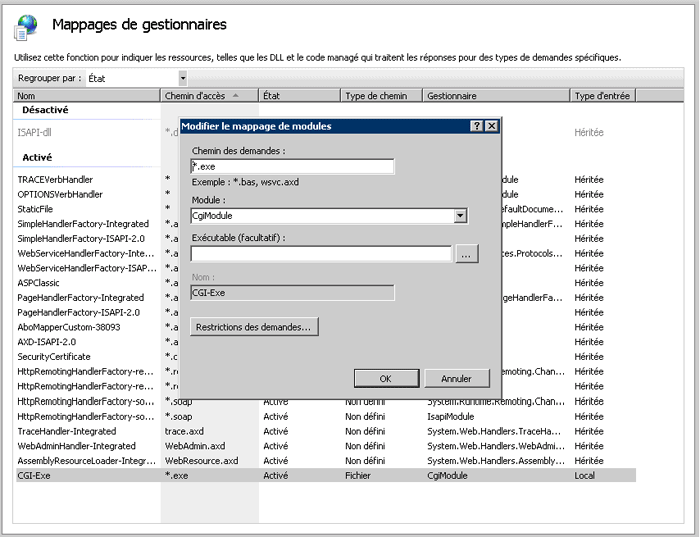
Task: Sort by Type de chemin column header
Action: (x=382, y=96)
